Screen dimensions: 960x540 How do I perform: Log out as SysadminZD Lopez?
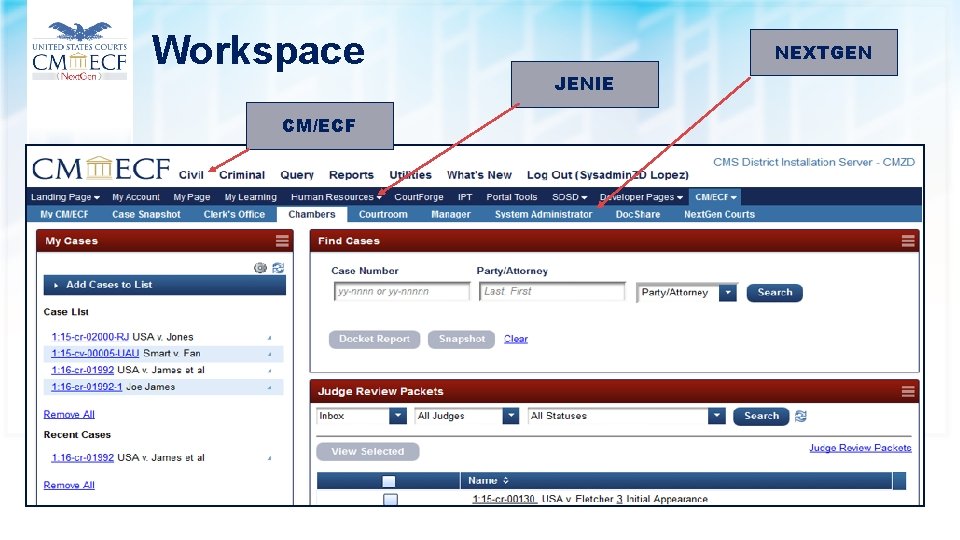pyautogui.click(x=607, y=175)
